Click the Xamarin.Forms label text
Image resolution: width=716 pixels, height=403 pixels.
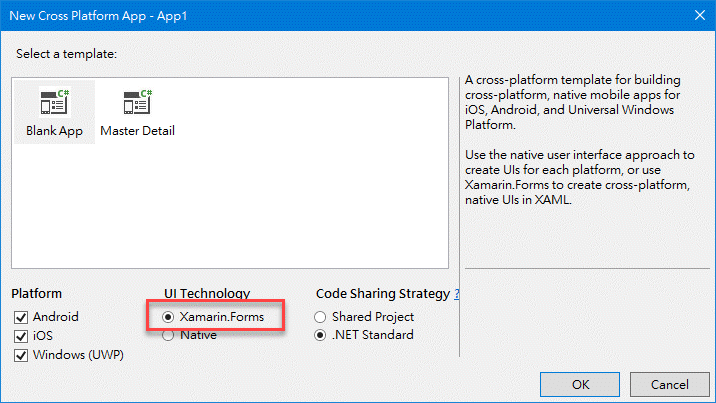click(x=221, y=317)
